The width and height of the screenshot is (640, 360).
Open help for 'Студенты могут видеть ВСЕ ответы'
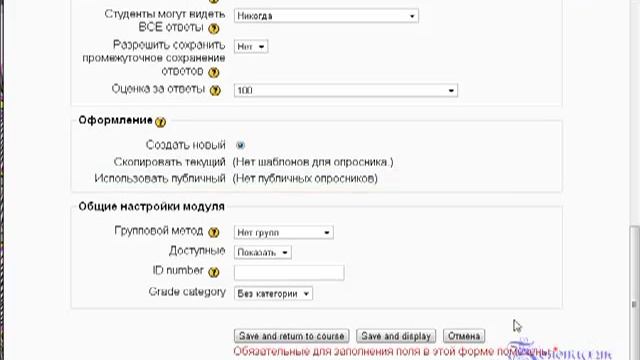[x=213, y=29]
